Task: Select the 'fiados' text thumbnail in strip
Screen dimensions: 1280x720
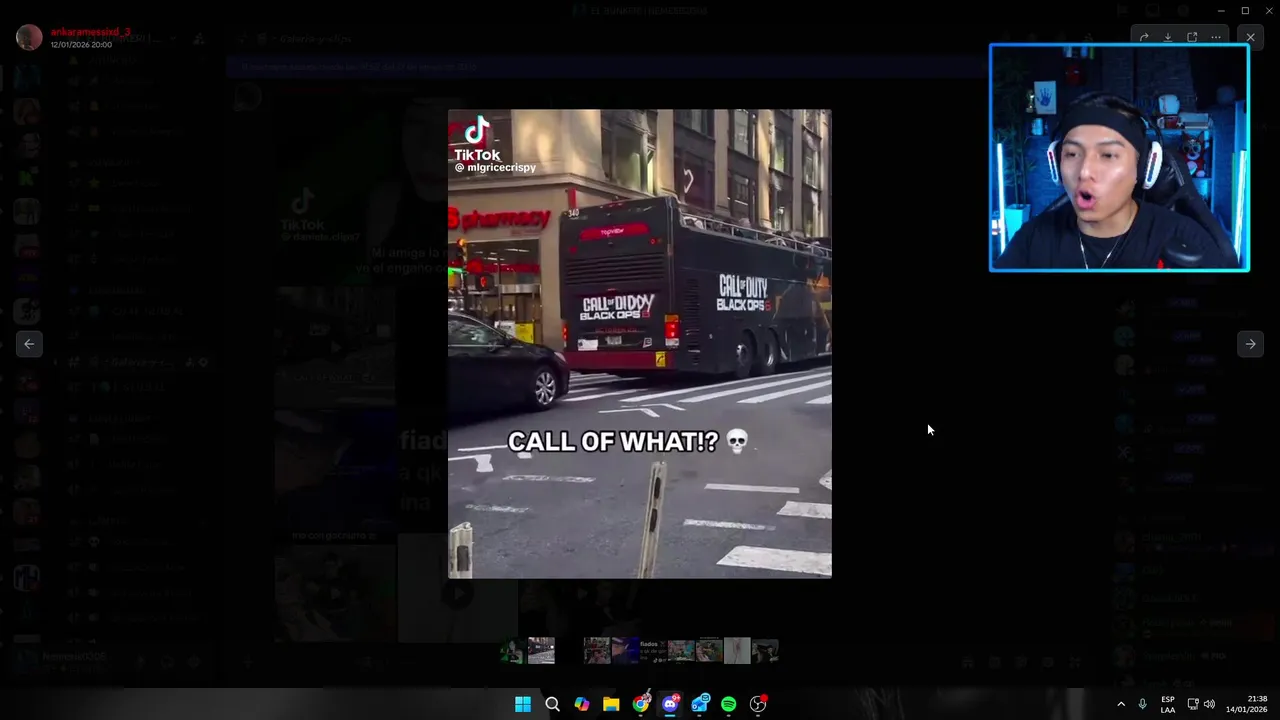Action: click(652, 650)
